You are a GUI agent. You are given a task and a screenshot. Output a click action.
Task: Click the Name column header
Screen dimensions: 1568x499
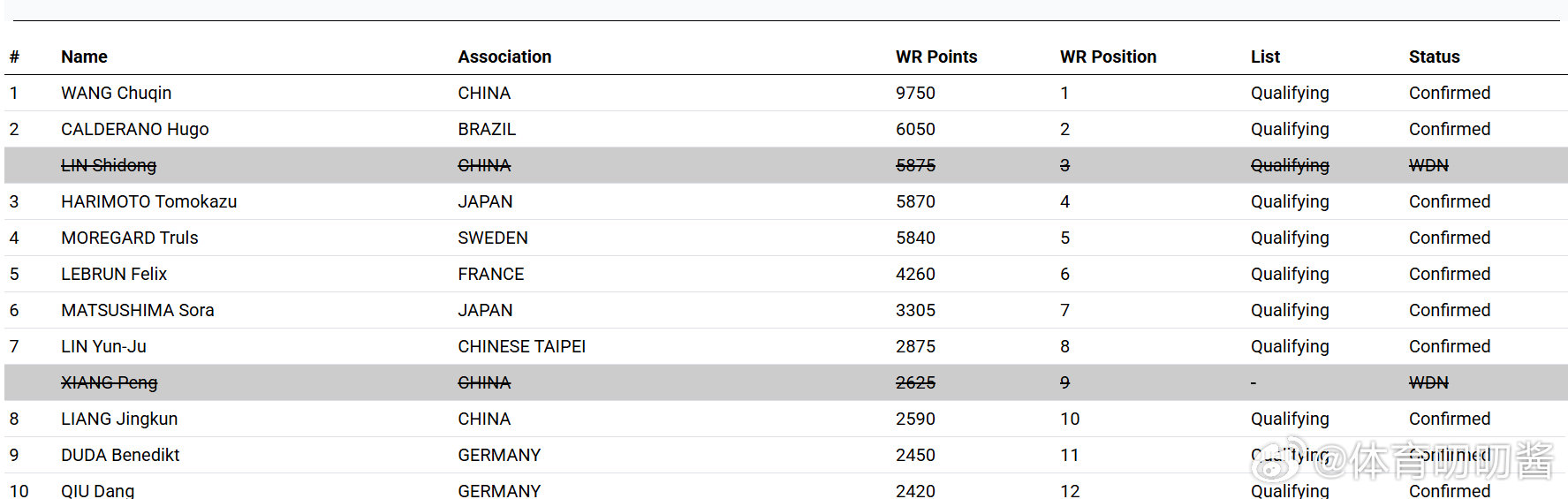(84, 57)
